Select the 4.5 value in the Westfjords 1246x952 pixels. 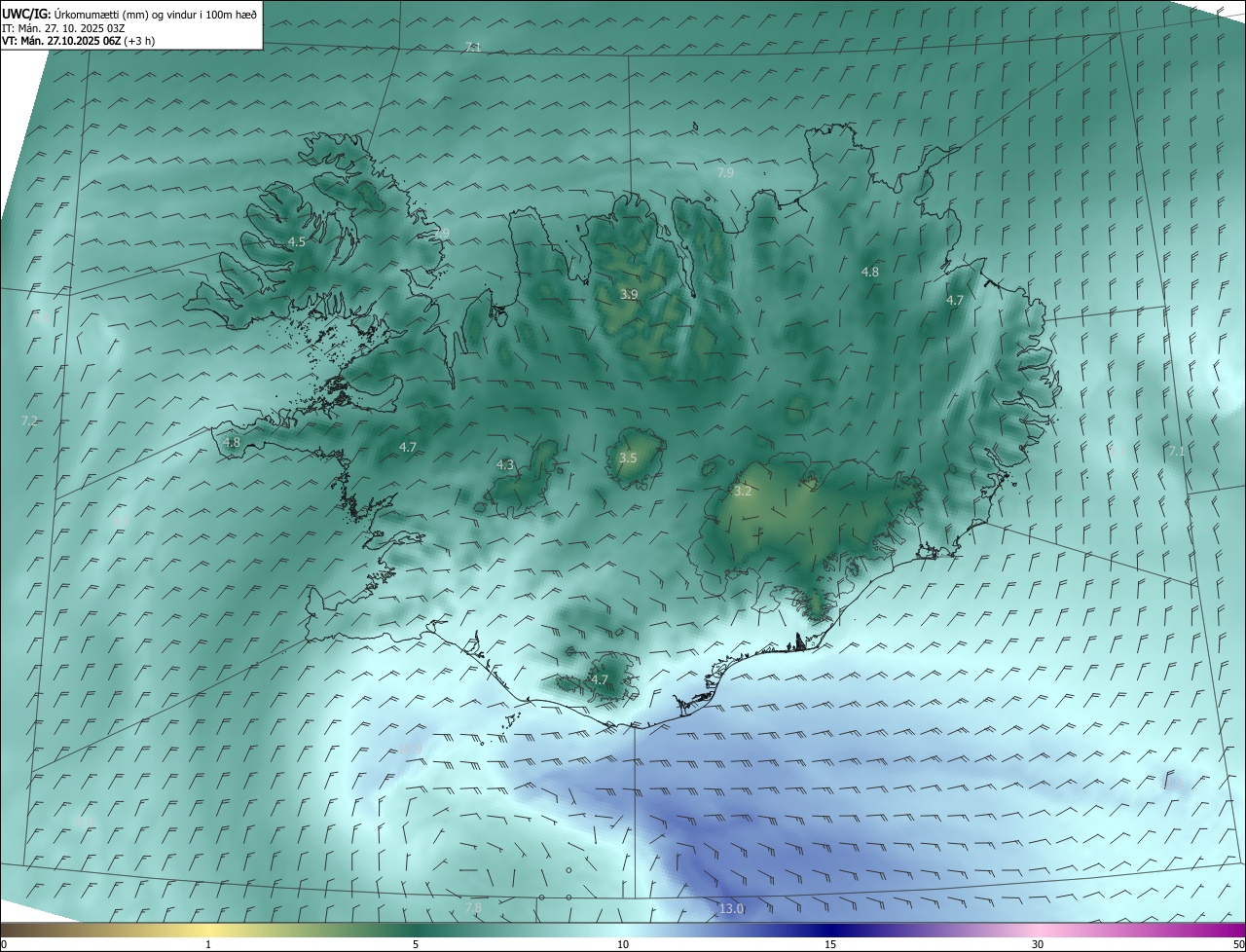[297, 241]
